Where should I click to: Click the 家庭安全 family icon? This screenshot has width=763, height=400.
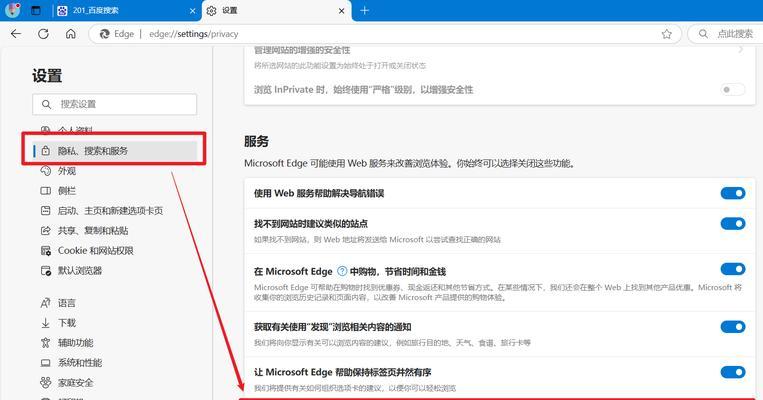click(45, 383)
